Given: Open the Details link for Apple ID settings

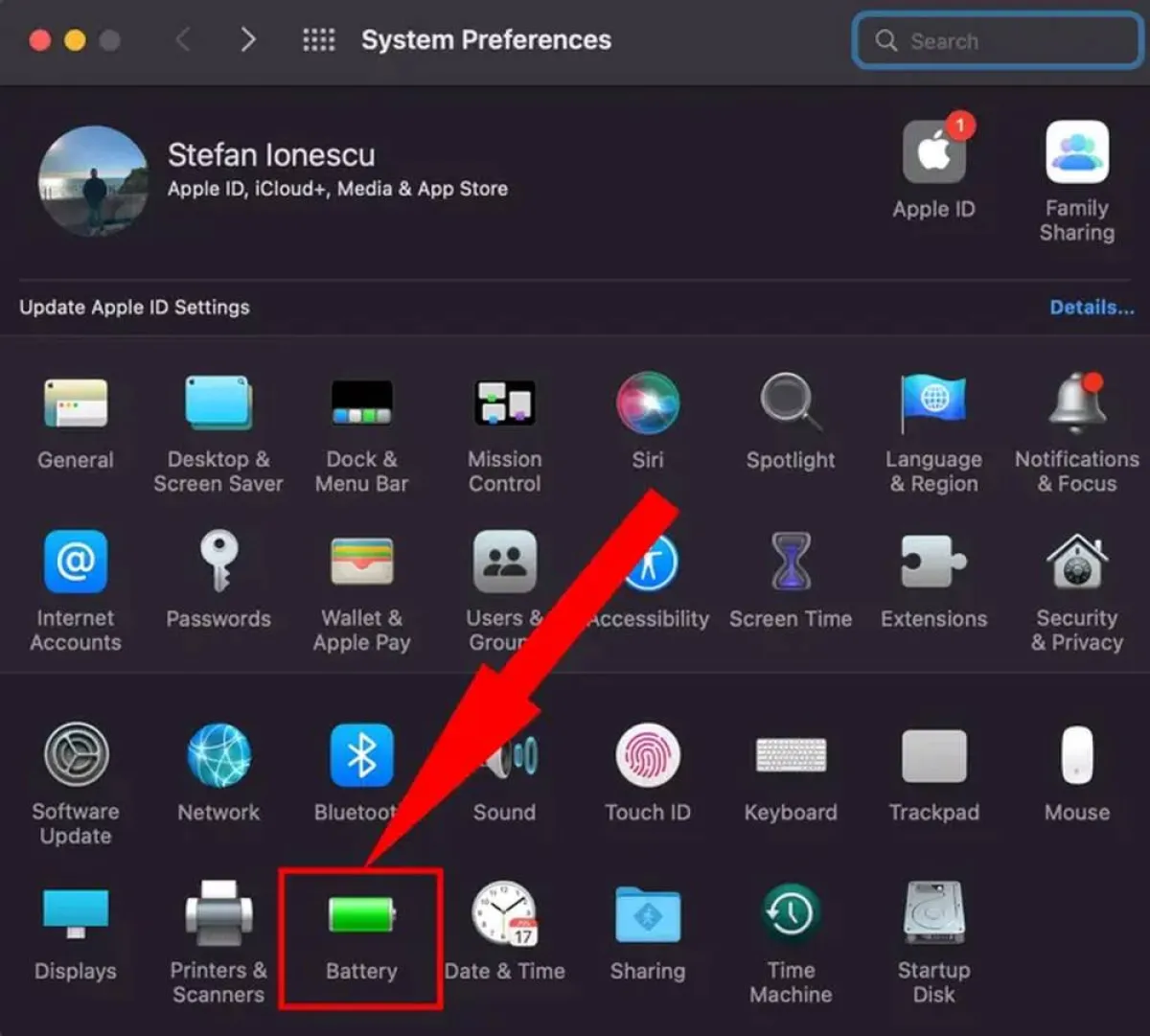Looking at the screenshot, I should click(x=1092, y=307).
